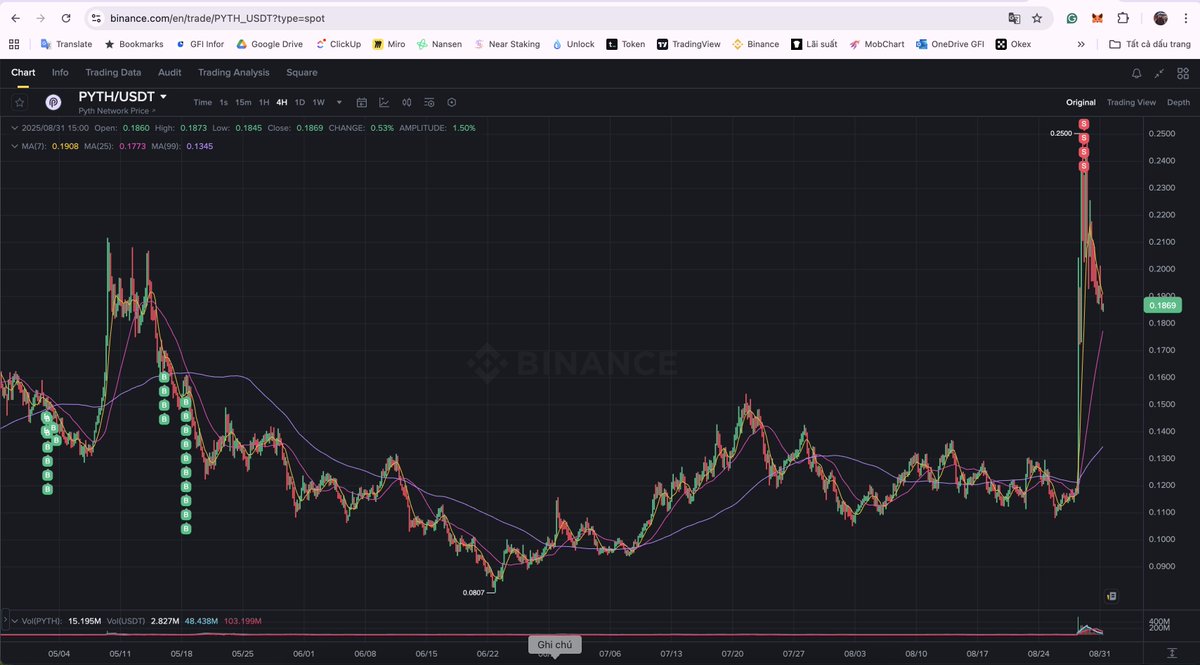The width and height of the screenshot is (1200, 665).
Task: Collapse the OHLC info row chevron
Action: pyautogui.click(x=13, y=128)
